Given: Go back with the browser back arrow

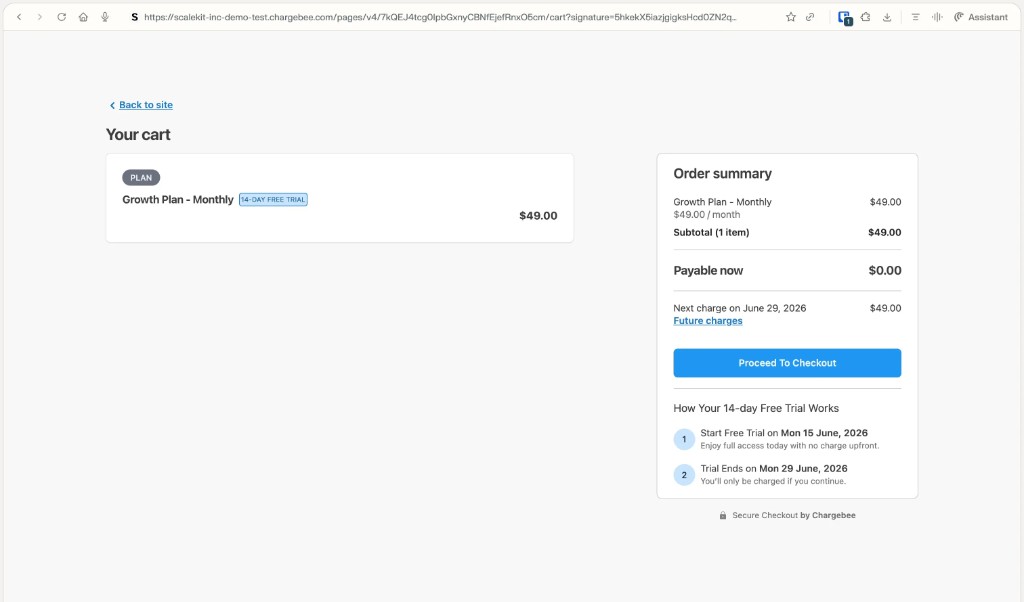Looking at the screenshot, I should point(19,17).
